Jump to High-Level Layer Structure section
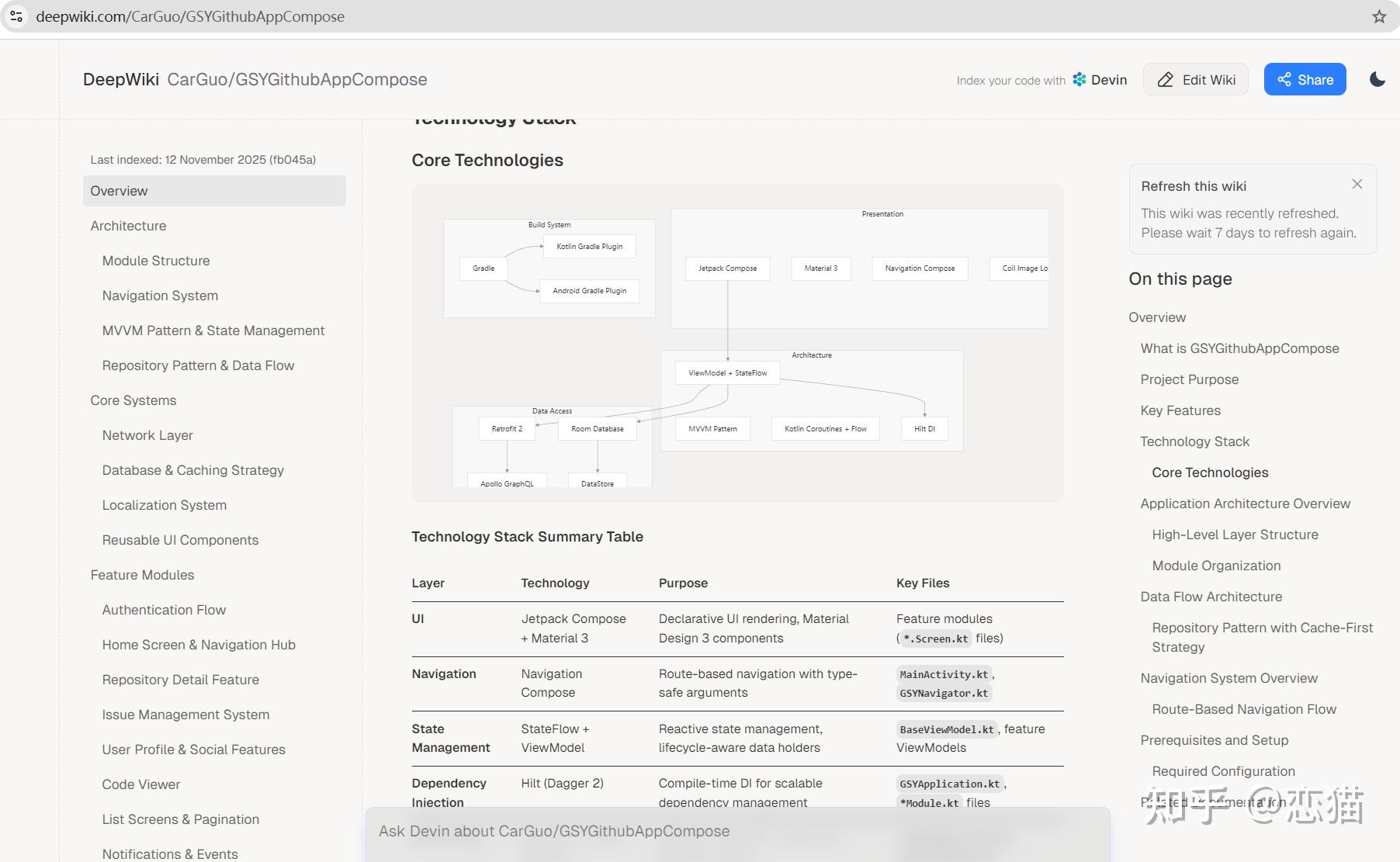This screenshot has width=1400, height=862. tap(1235, 535)
